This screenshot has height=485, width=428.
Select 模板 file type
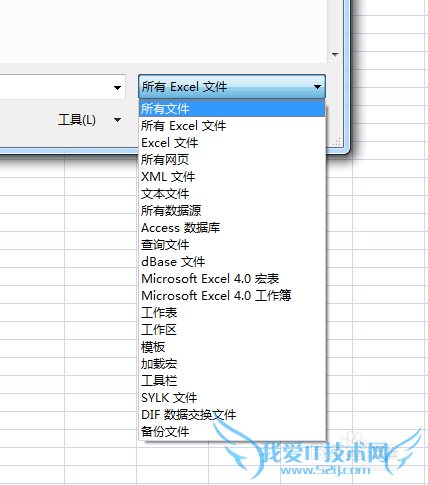tap(232, 347)
